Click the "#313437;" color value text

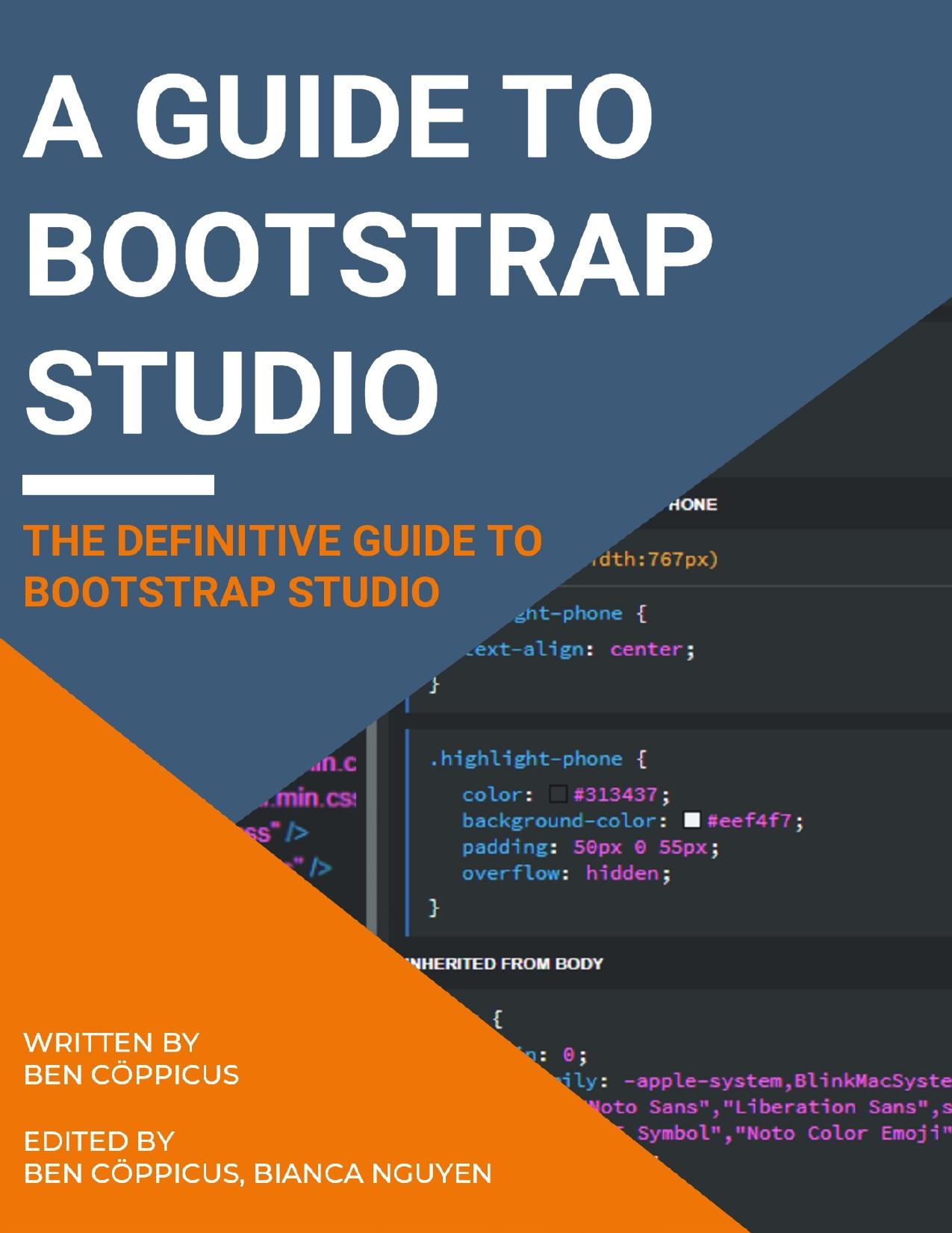pos(622,794)
